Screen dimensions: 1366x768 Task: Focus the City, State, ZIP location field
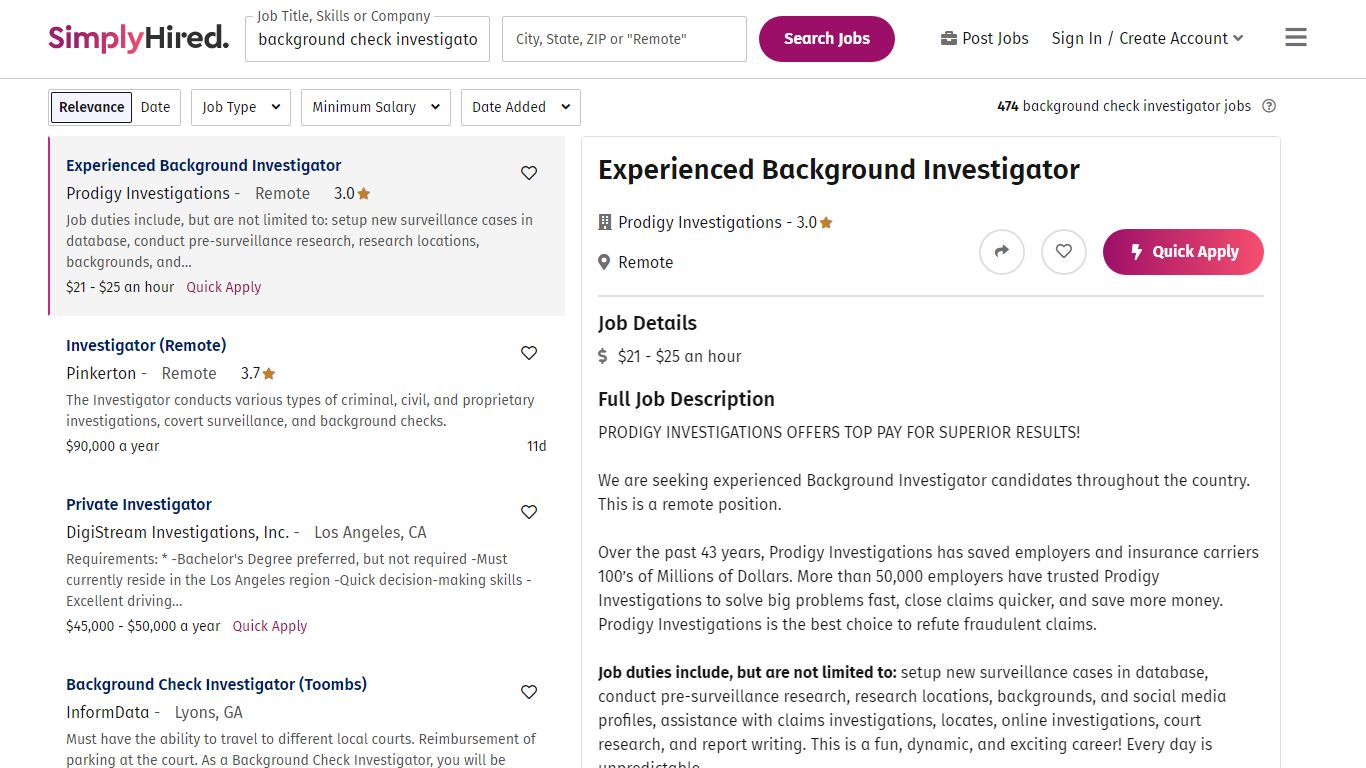(x=624, y=39)
